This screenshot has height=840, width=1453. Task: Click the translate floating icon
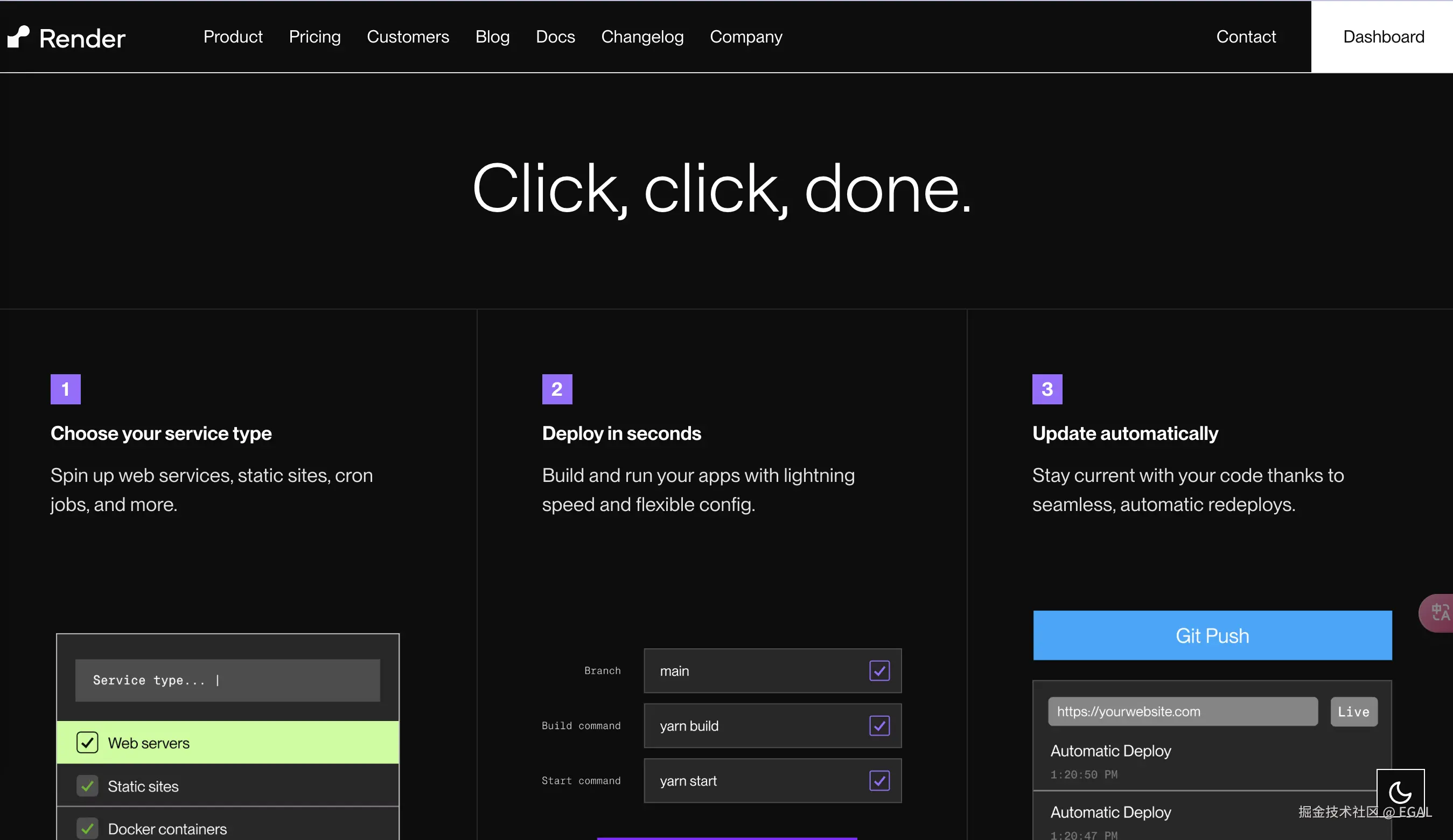(x=1438, y=613)
